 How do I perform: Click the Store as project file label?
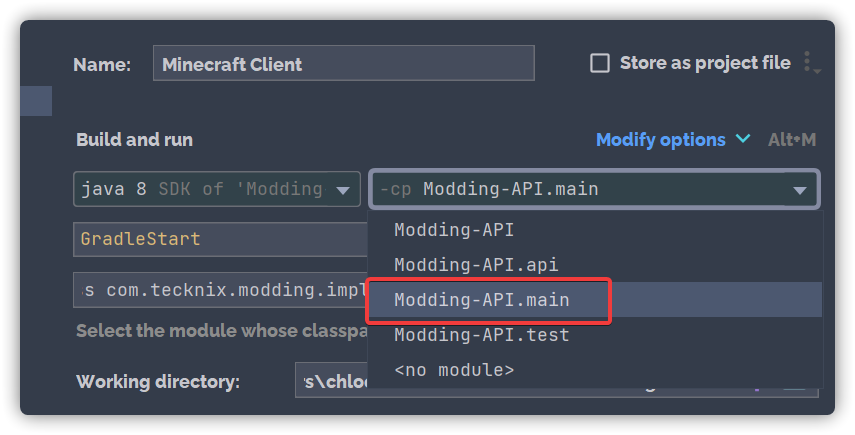(x=705, y=63)
